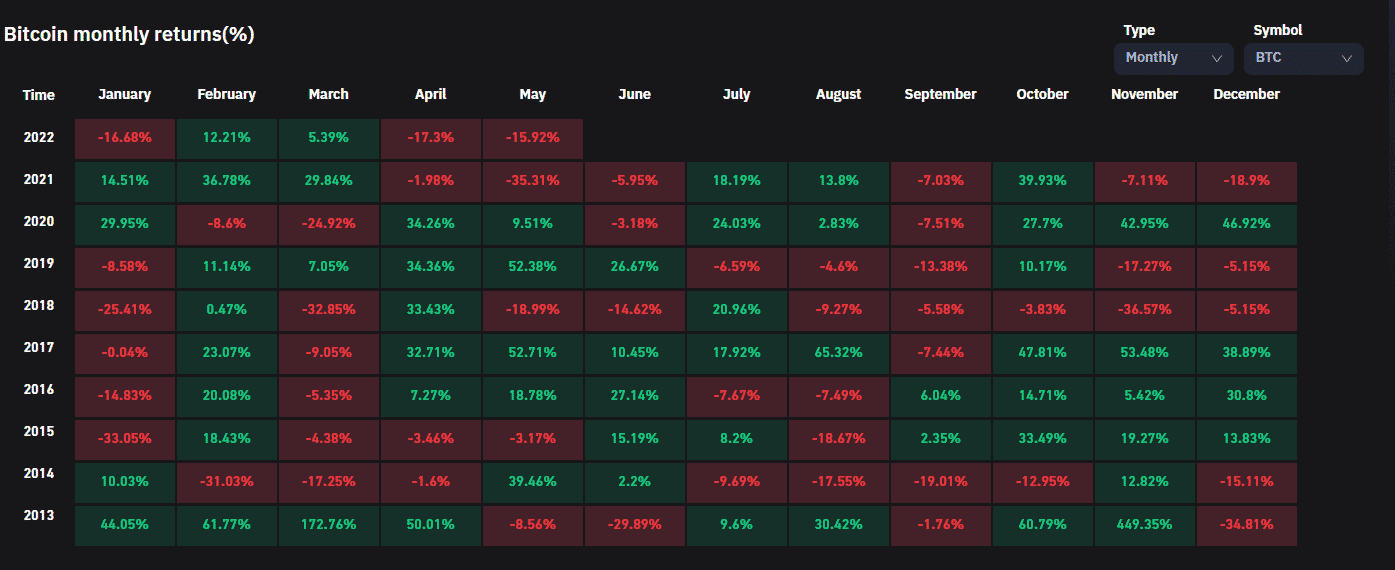Image resolution: width=1395 pixels, height=570 pixels.
Task: Click the Monthly dropdown chevron arrow
Action: 1217,58
